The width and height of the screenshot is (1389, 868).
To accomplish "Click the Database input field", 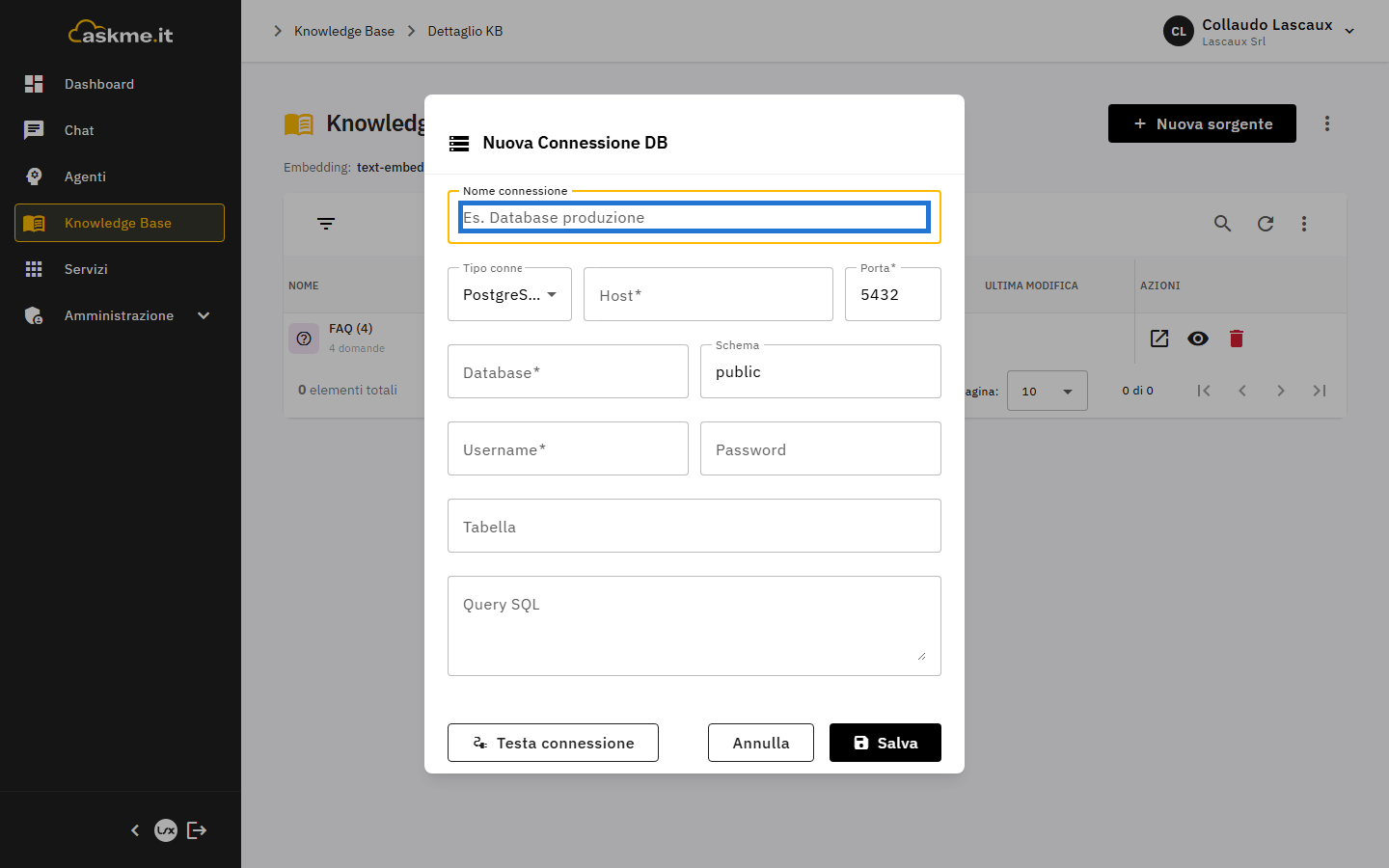I will (568, 371).
